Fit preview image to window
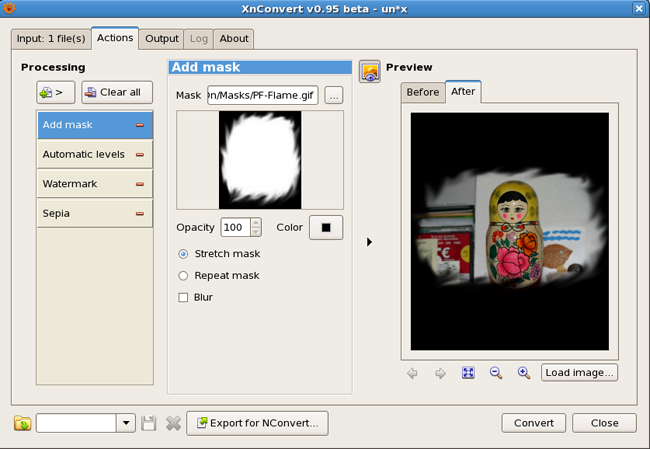 tap(468, 373)
